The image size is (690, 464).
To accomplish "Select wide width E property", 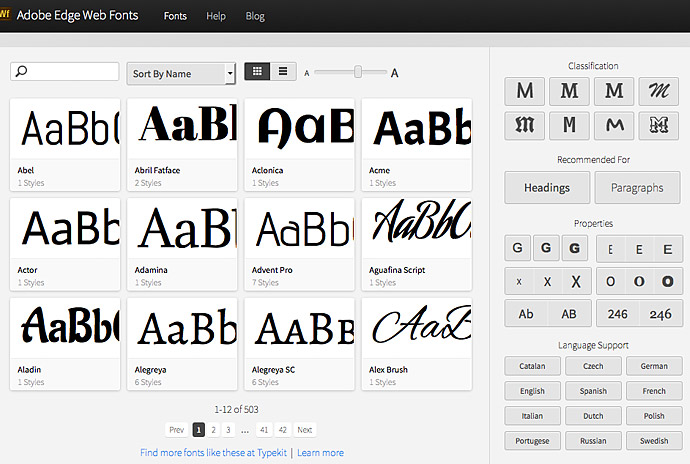I will click(x=668, y=250).
